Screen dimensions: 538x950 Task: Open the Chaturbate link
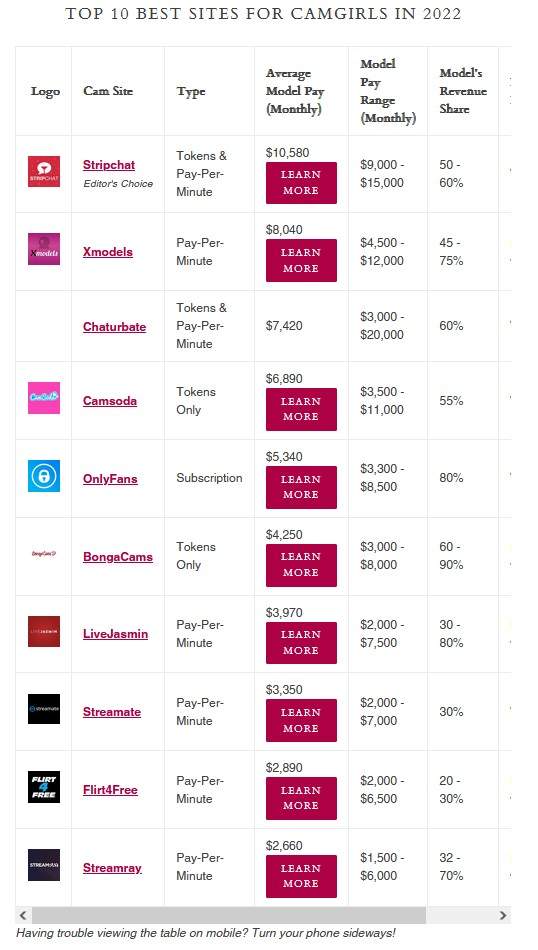pyautogui.click(x=115, y=327)
